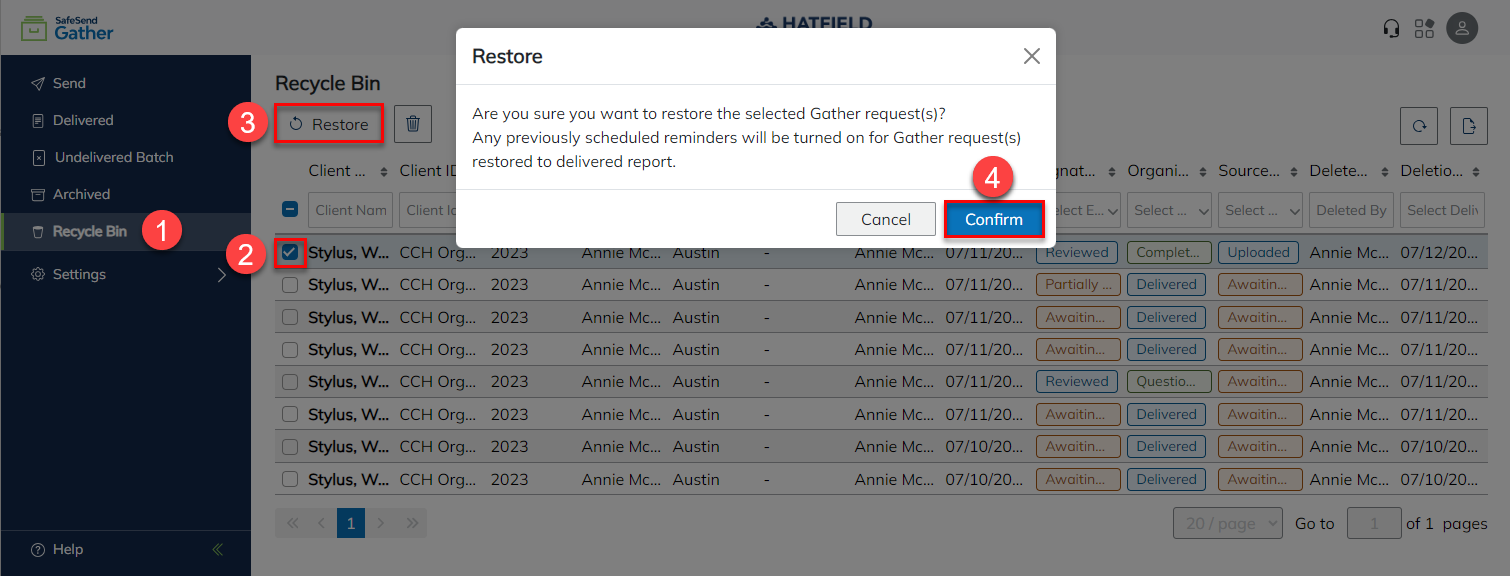Check the first Stylus row checkbox
The height and width of the screenshot is (576, 1510).
point(289,252)
